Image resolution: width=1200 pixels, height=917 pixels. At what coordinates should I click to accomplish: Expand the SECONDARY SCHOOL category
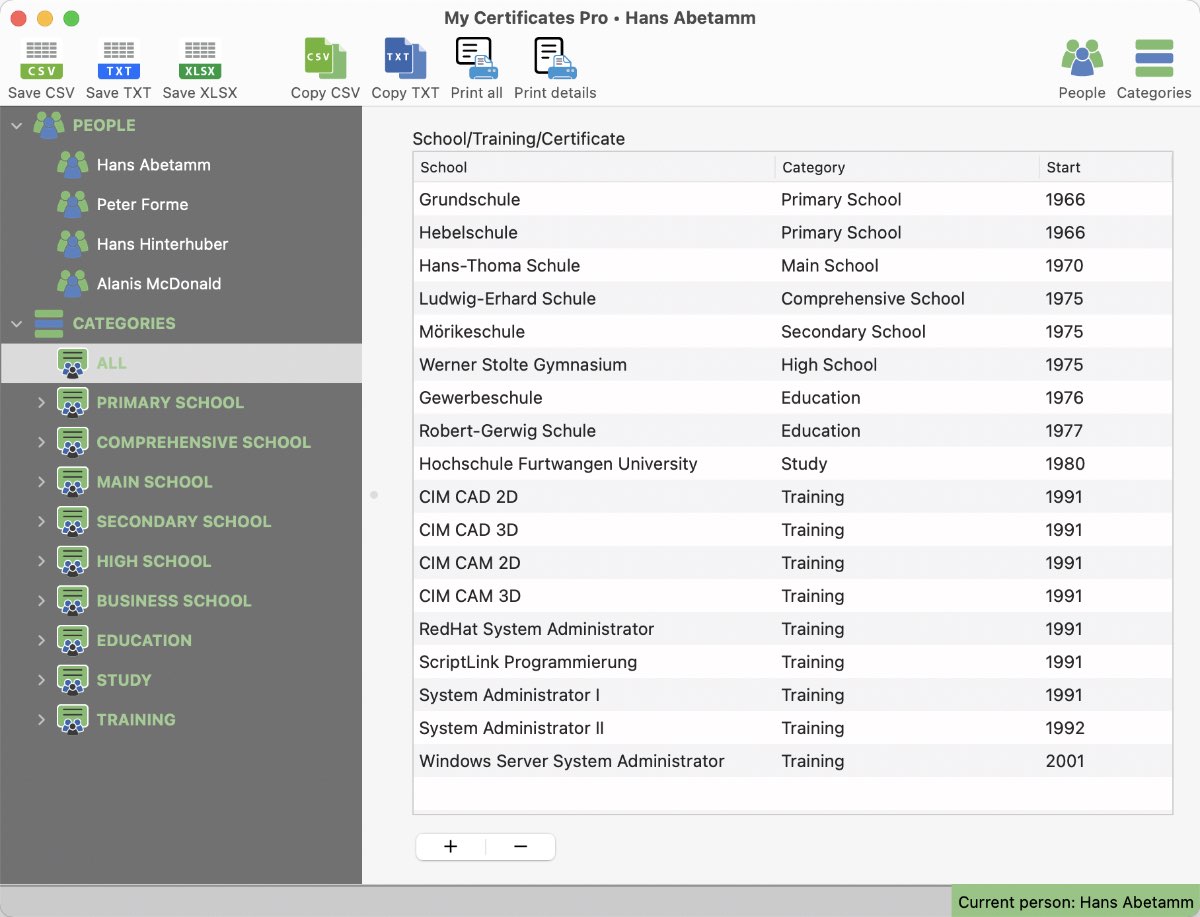[41, 521]
